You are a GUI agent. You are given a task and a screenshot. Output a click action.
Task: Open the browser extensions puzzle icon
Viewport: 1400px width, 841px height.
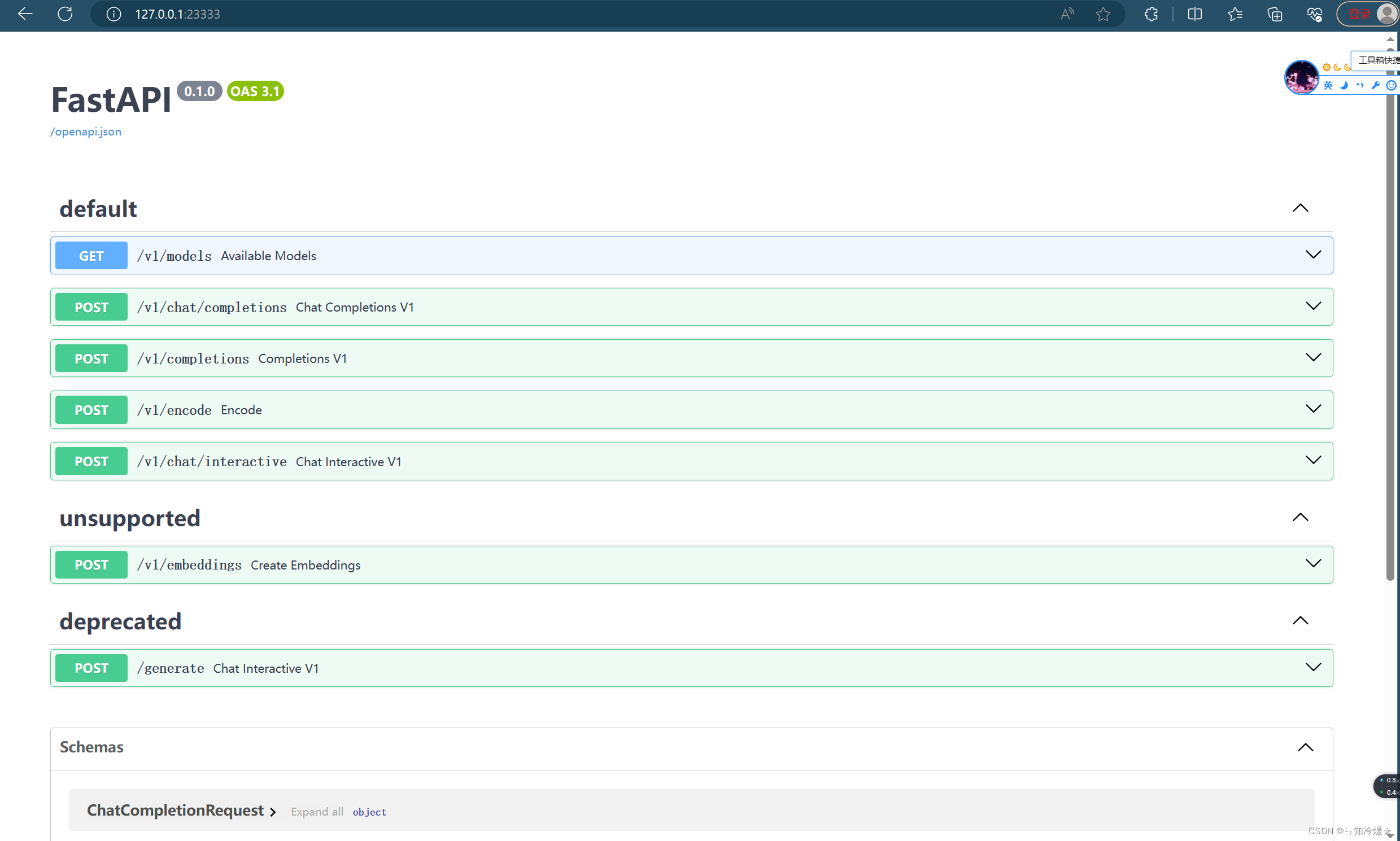pos(1151,14)
